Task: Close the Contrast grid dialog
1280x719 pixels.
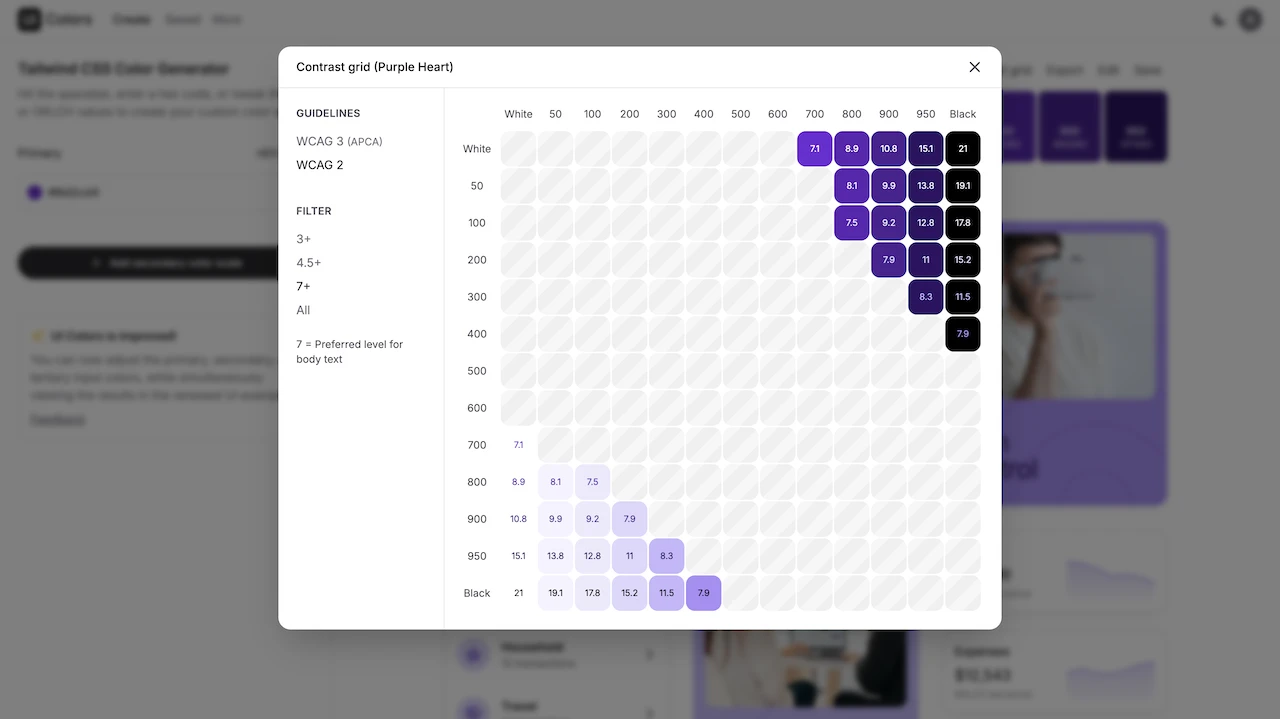Action: pos(975,67)
